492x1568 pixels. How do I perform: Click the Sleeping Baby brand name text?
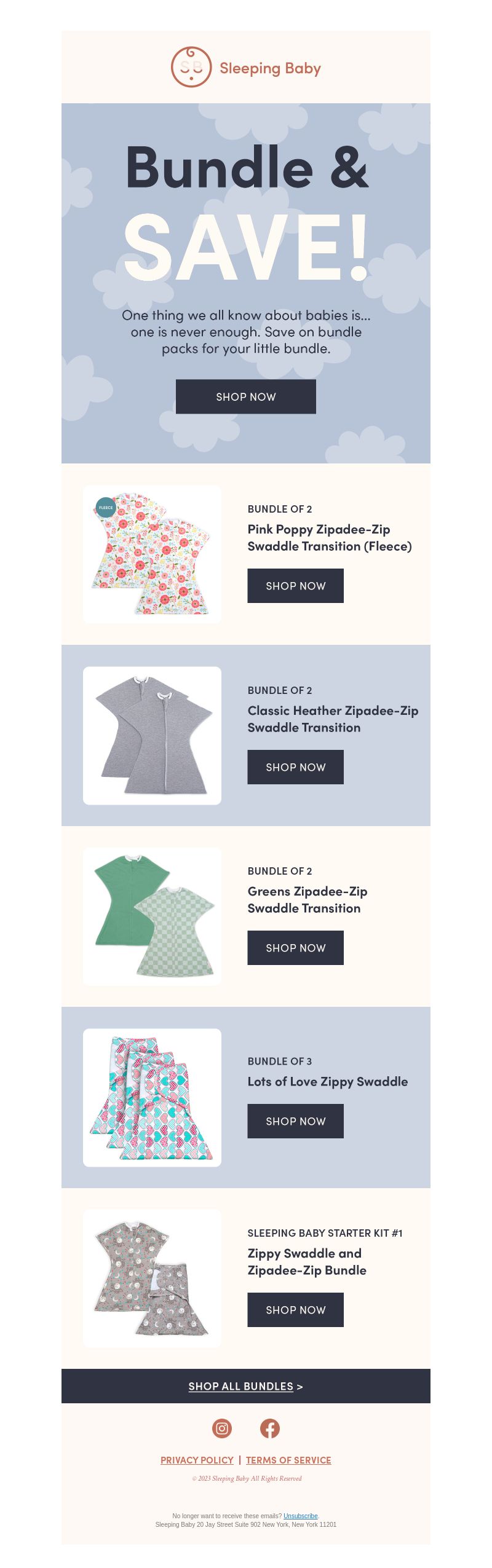pos(270,68)
